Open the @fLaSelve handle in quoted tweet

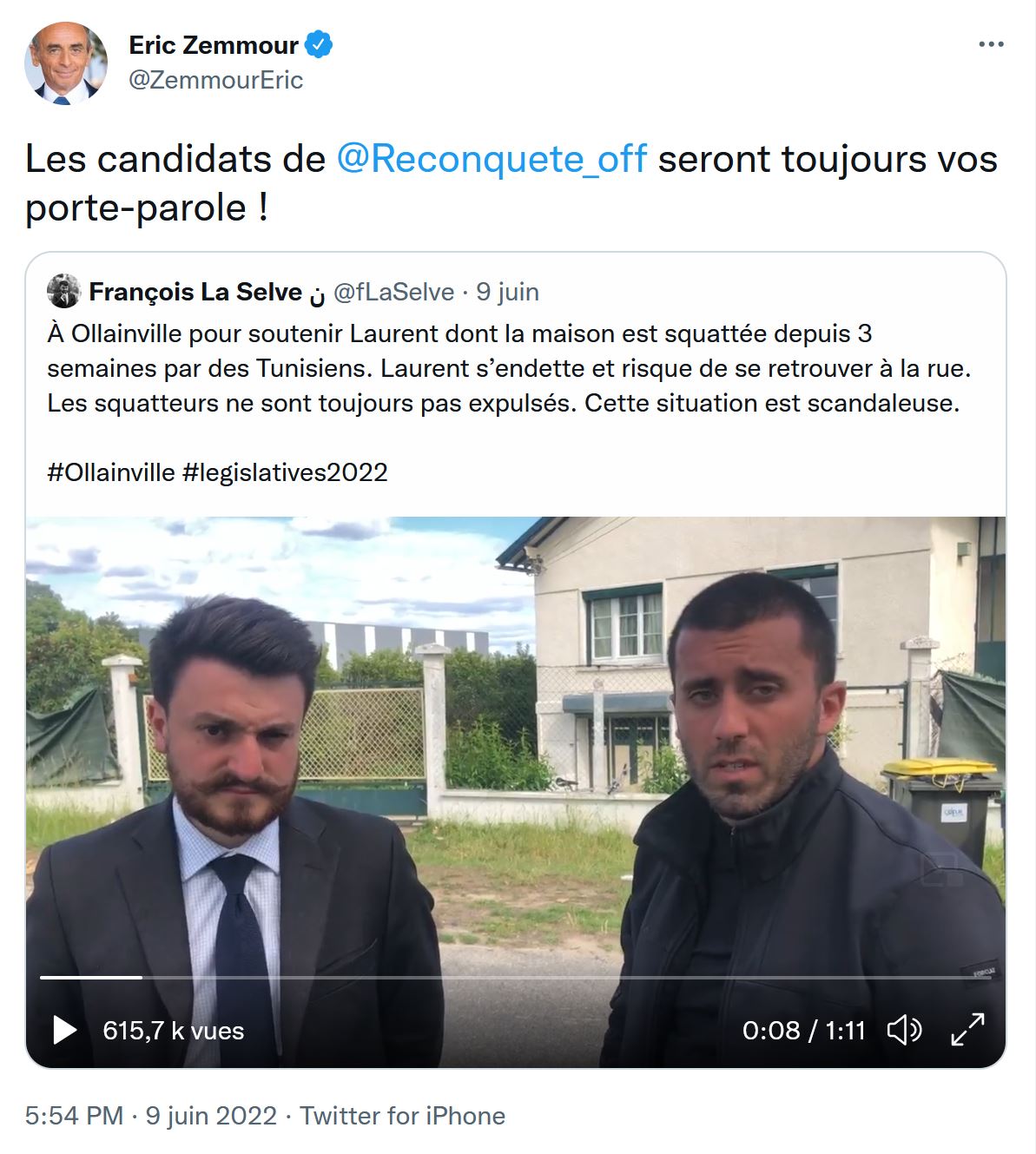pyautogui.click(x=393, y=292)
